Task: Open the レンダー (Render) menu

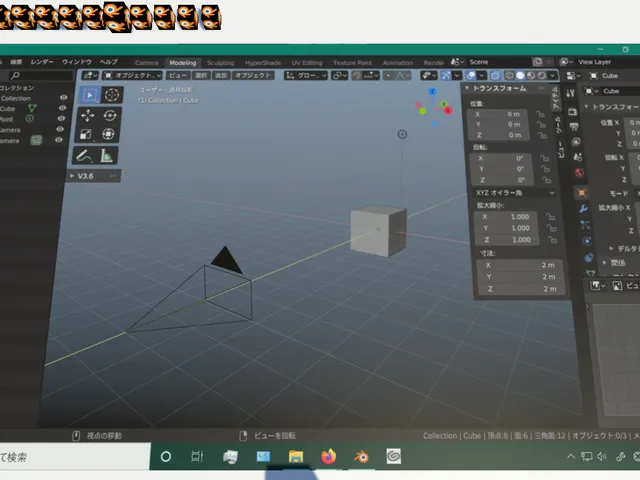Action: (42, 62)
